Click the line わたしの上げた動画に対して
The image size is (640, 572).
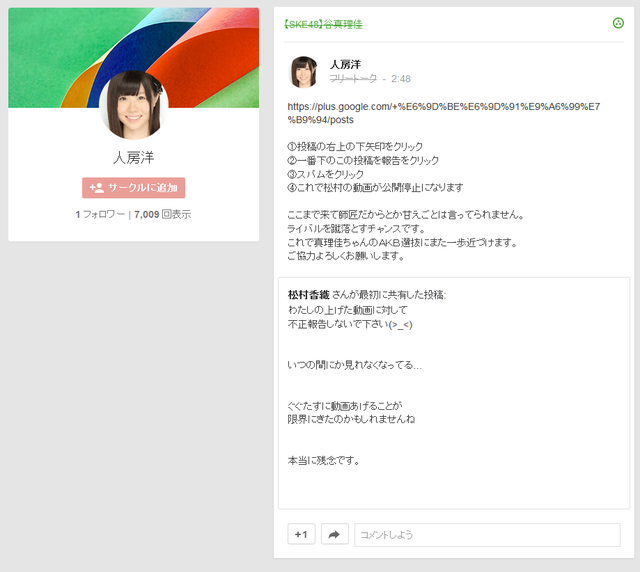[x=347, y=310]
